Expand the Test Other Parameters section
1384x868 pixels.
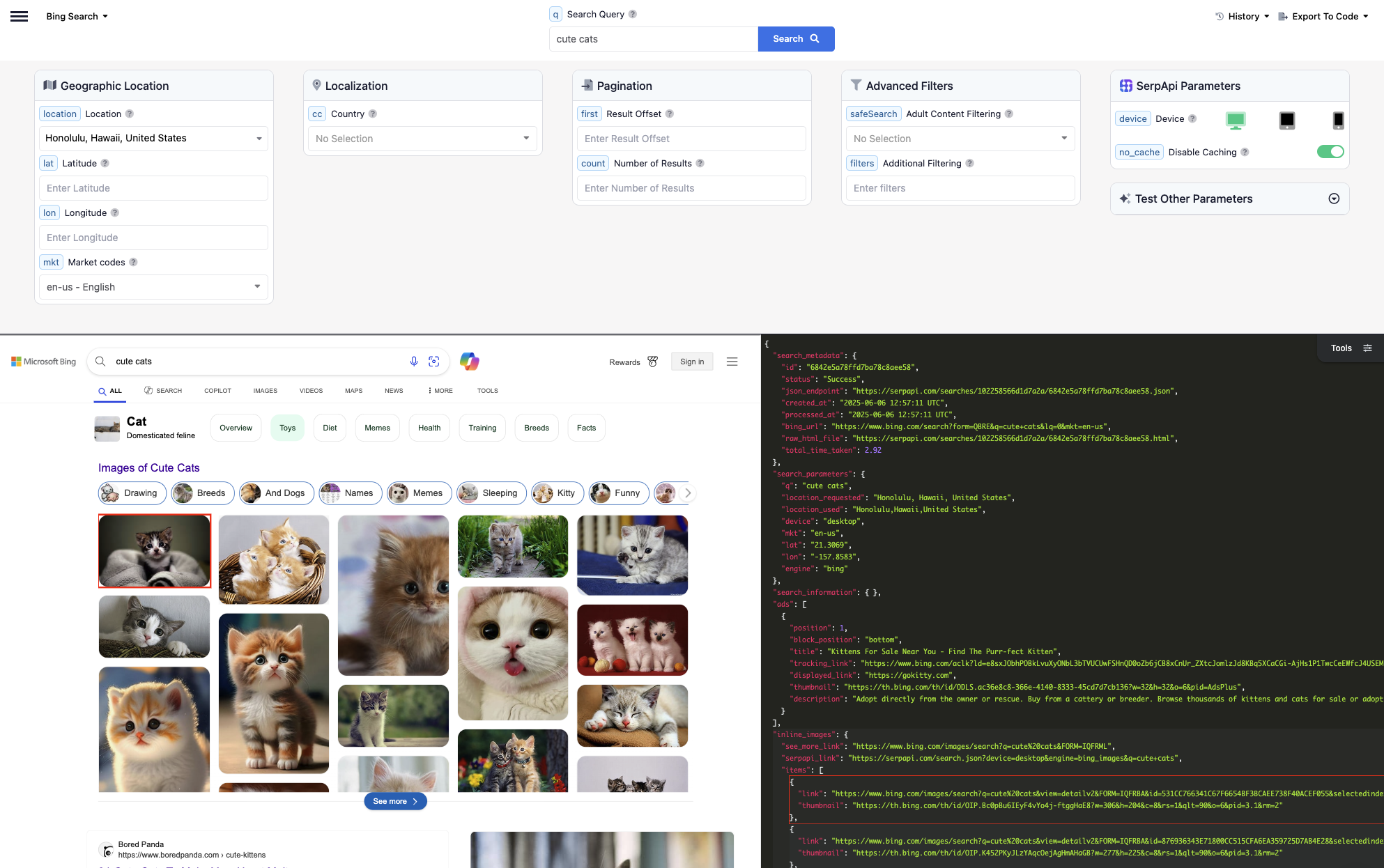click(1334, 199)
